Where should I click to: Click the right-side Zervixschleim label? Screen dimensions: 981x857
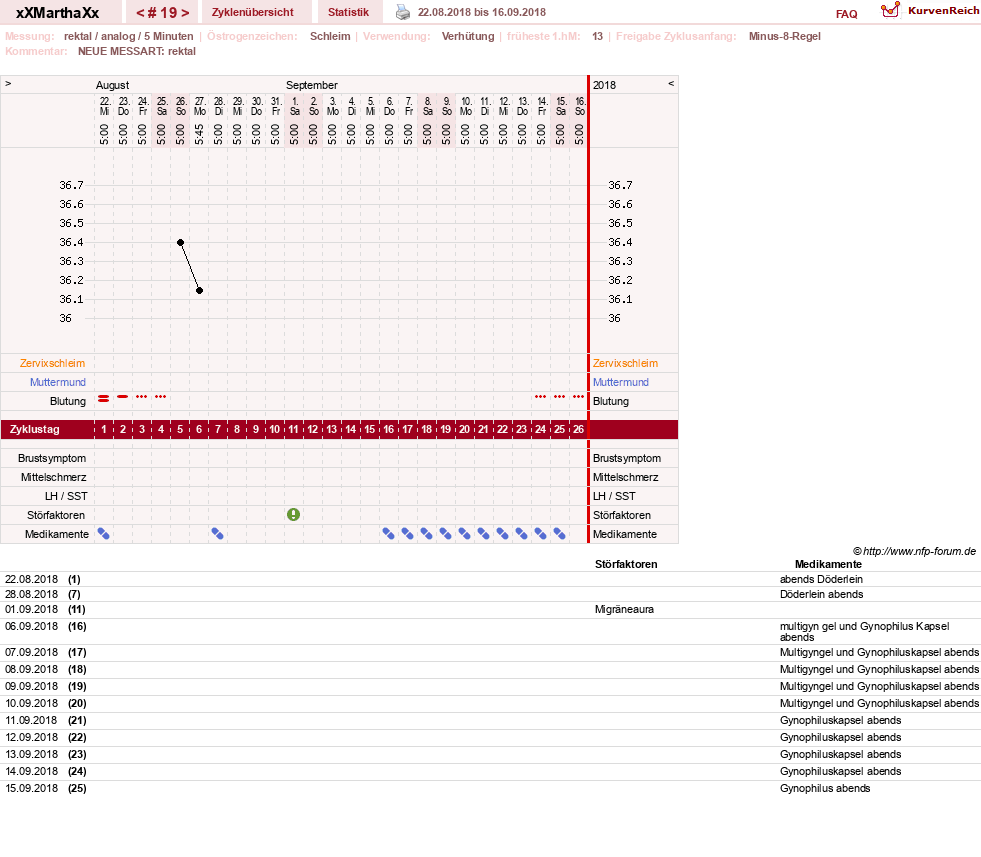pyautogui.click(x=625, y=363)
